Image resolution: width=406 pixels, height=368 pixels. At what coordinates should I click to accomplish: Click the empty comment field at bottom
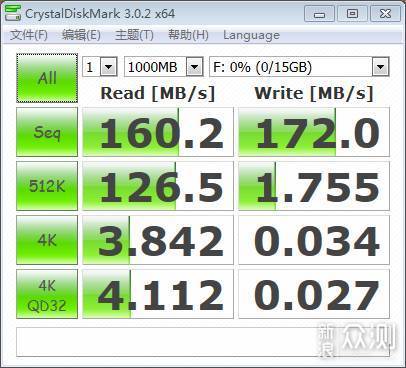coord(203,342)
